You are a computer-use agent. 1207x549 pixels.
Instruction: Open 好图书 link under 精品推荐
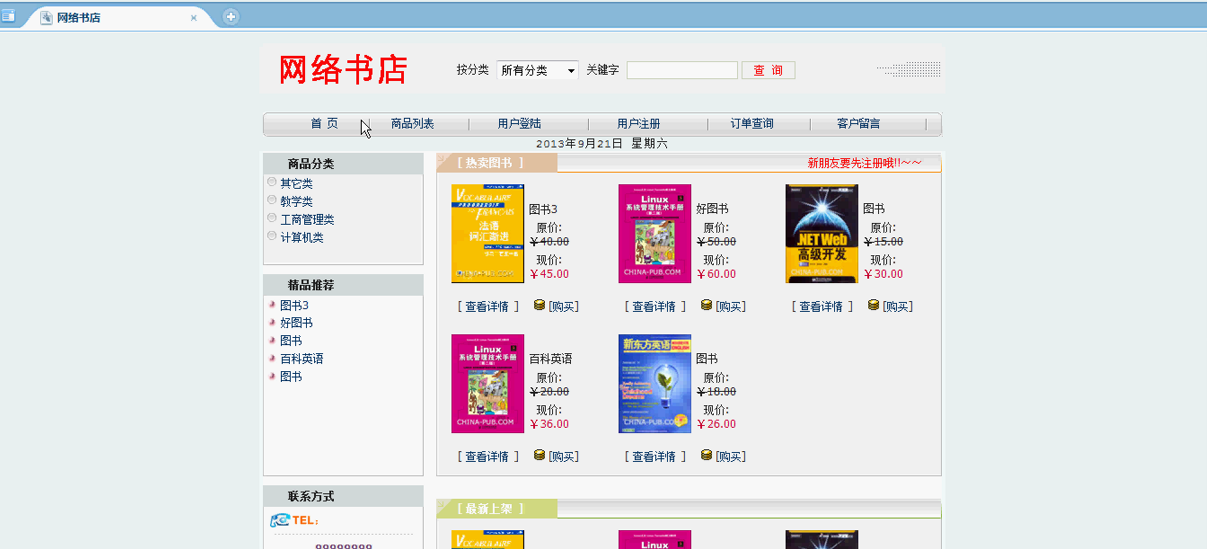(x=296, y=323)
